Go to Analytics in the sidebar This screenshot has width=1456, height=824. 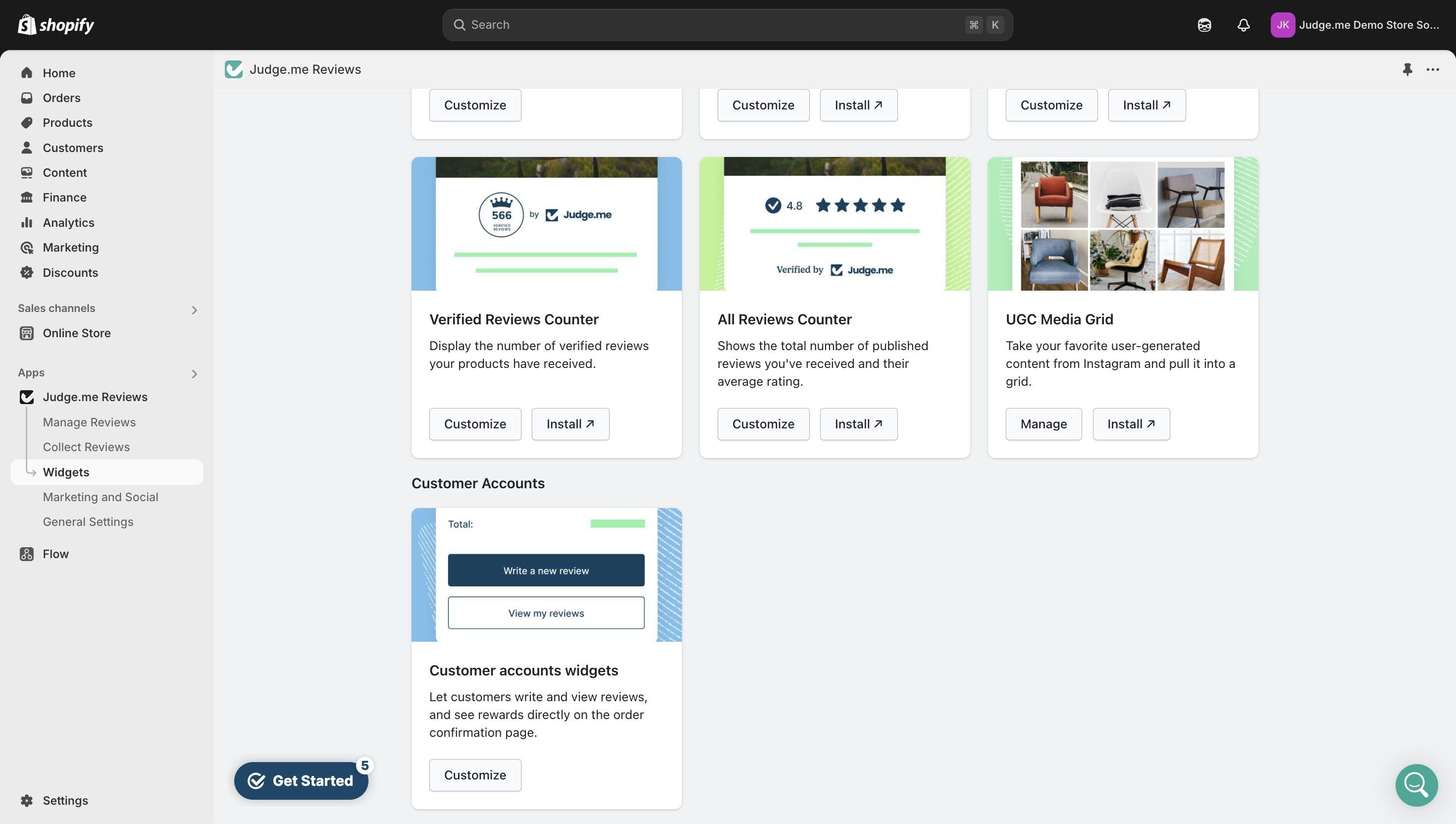pyautogui.click(x=68, y=222)
